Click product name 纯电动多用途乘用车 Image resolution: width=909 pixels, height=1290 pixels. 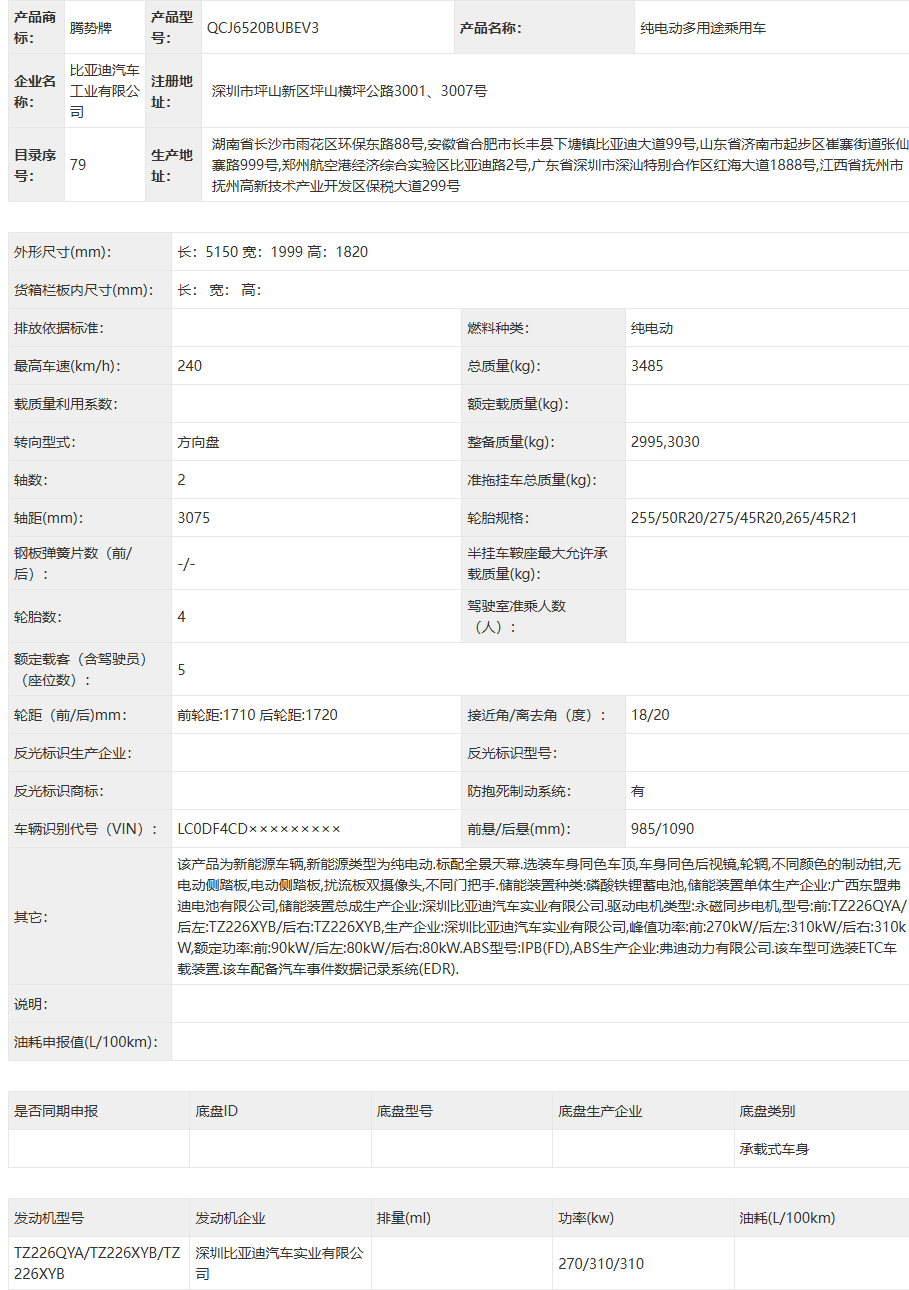703,28
